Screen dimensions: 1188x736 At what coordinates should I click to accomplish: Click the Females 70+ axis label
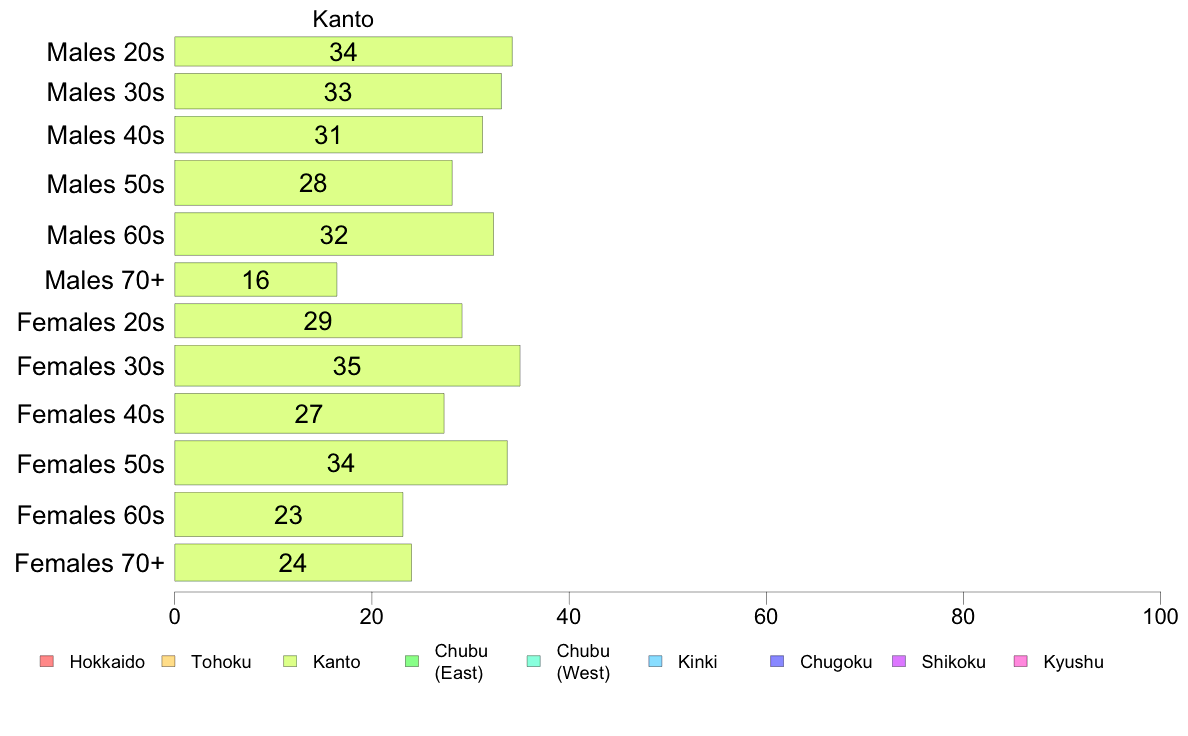coord(89,563)
